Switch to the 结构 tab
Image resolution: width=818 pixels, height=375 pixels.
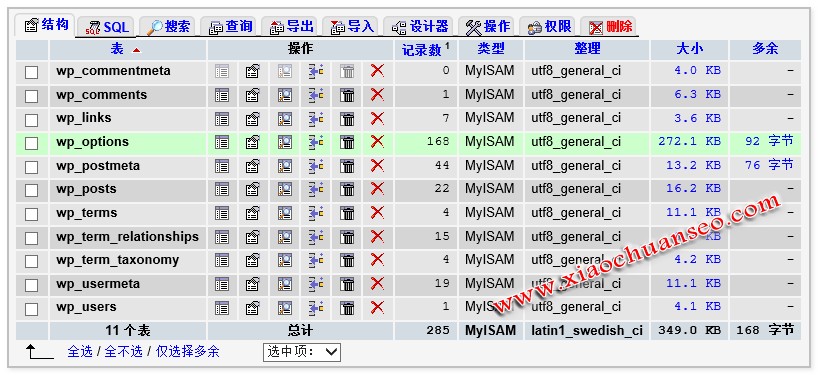46,25
